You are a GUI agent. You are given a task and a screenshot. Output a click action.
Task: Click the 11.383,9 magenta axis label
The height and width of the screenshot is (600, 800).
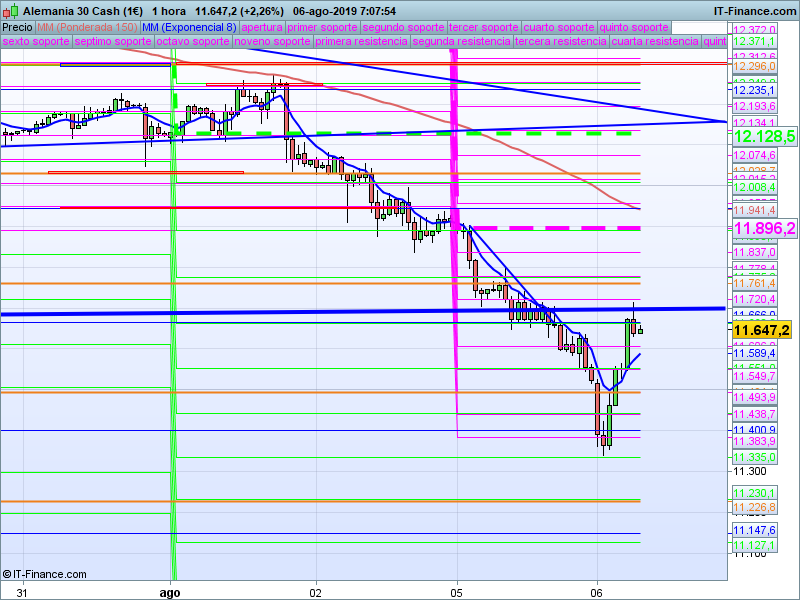pos(755,441)
